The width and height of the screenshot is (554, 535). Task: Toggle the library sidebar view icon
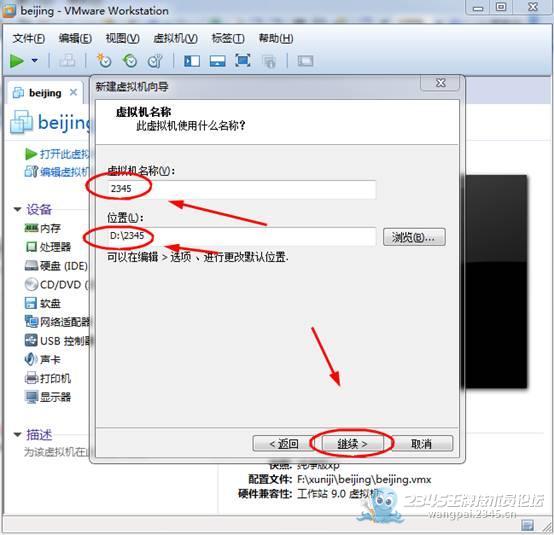click(x=192, y=61)
